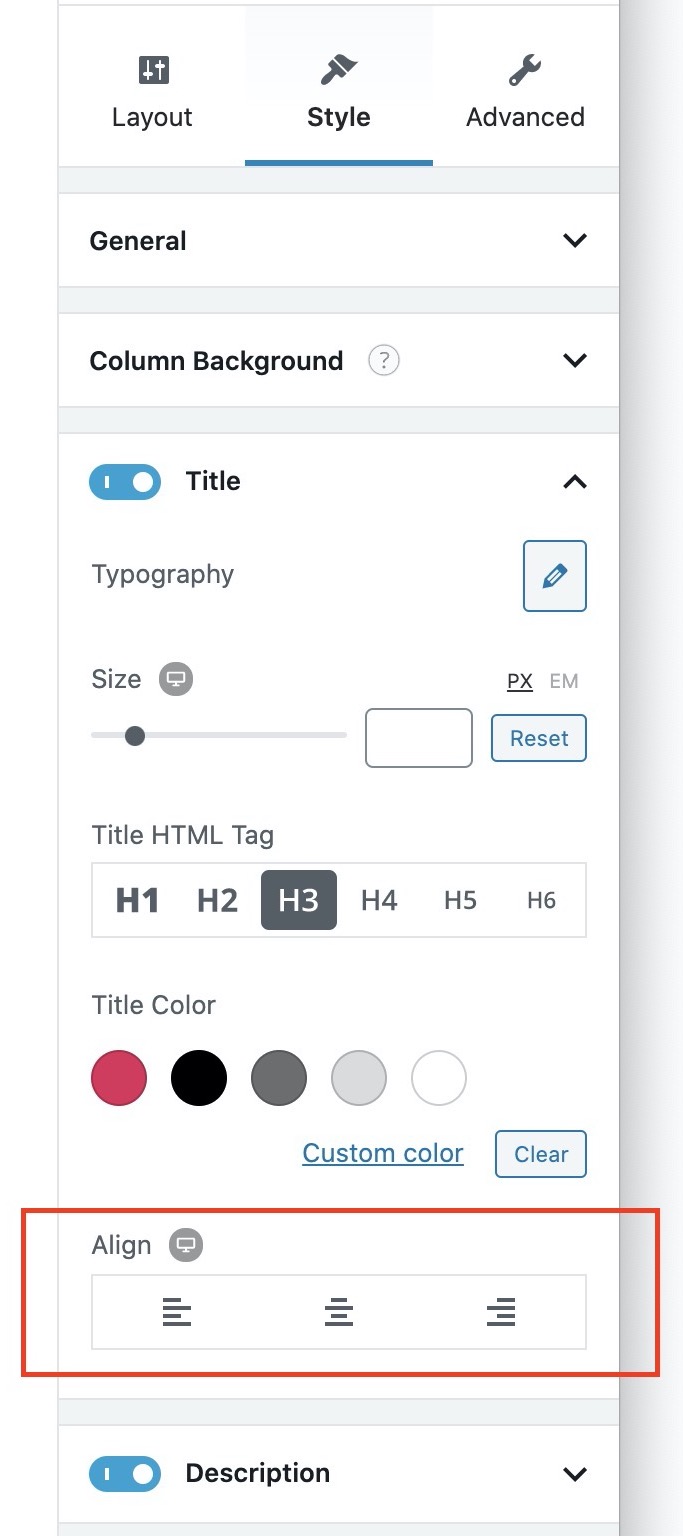Disable the Title section toggle

(124, 481)
